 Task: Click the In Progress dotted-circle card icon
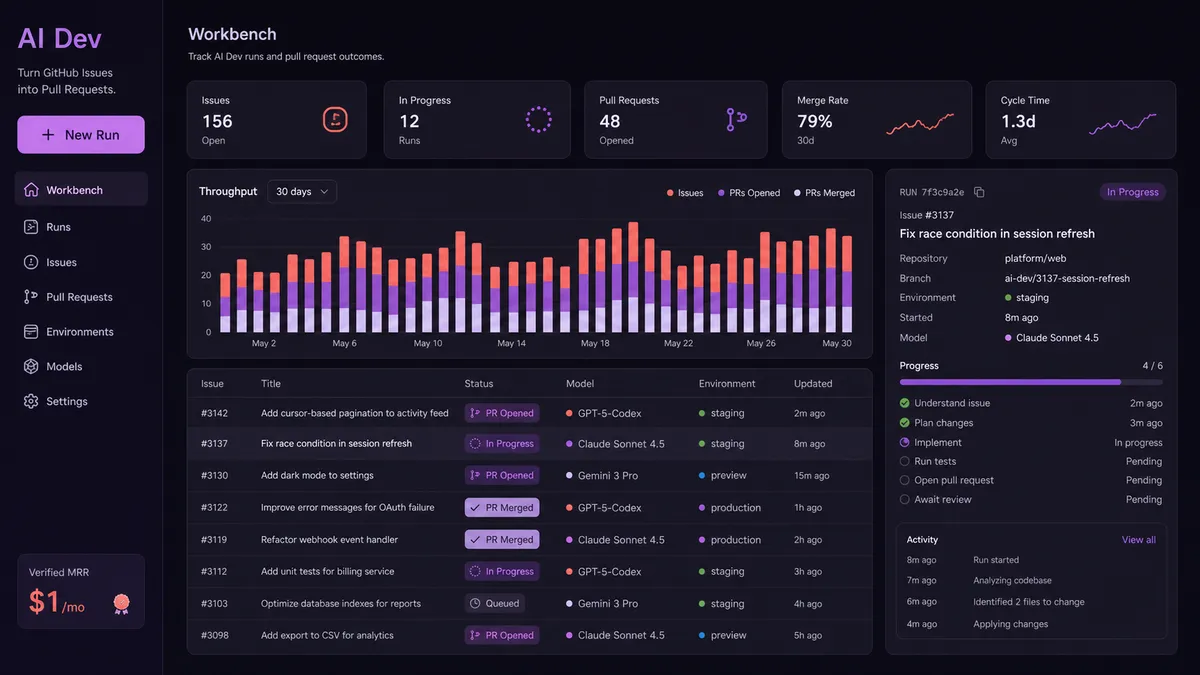539,120
